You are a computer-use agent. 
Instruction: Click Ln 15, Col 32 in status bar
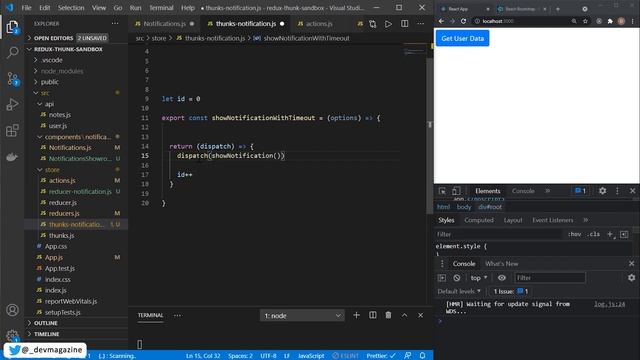coord(203,356)
